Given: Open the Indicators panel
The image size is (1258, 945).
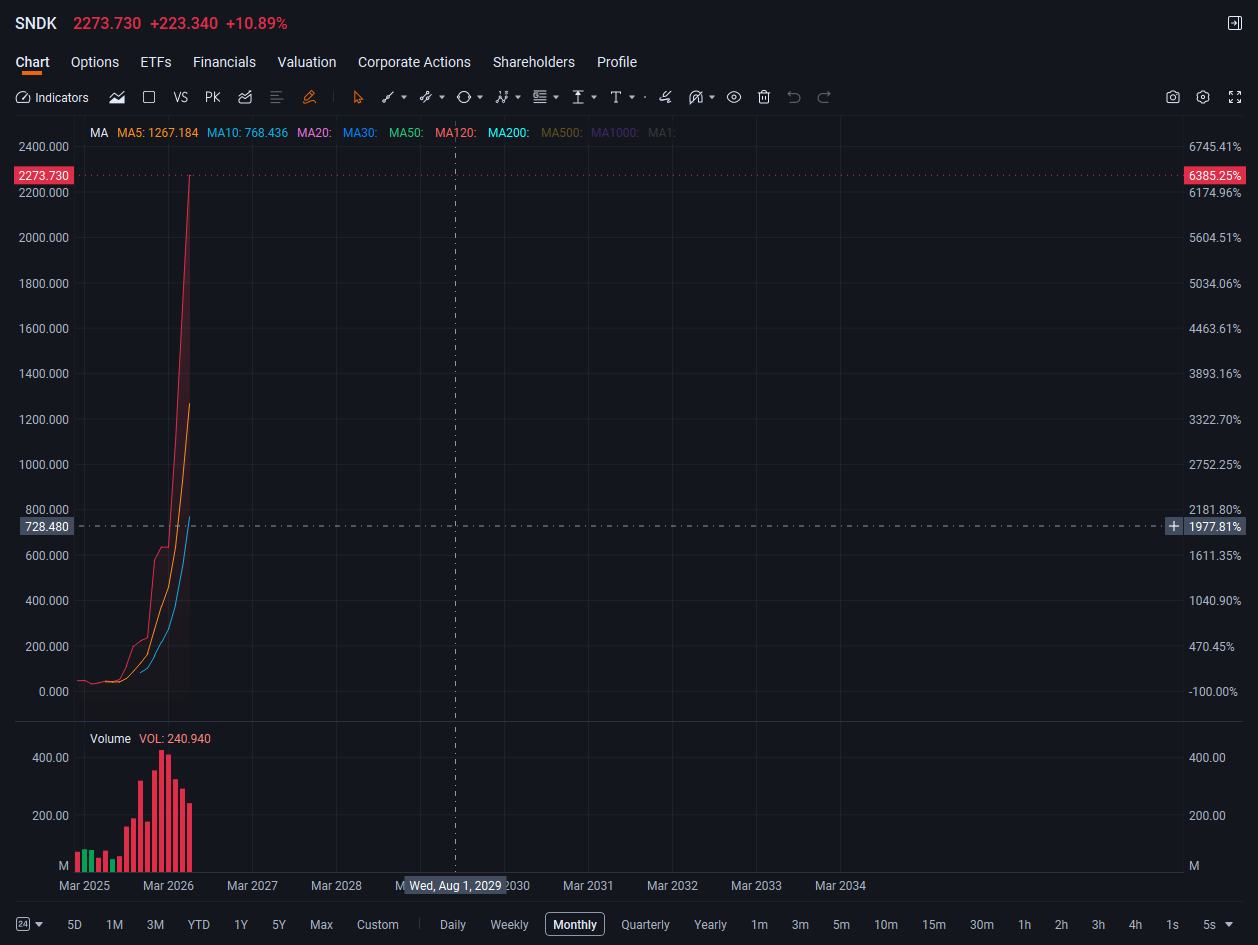Looking at the screenshot, I should point(53,97).
